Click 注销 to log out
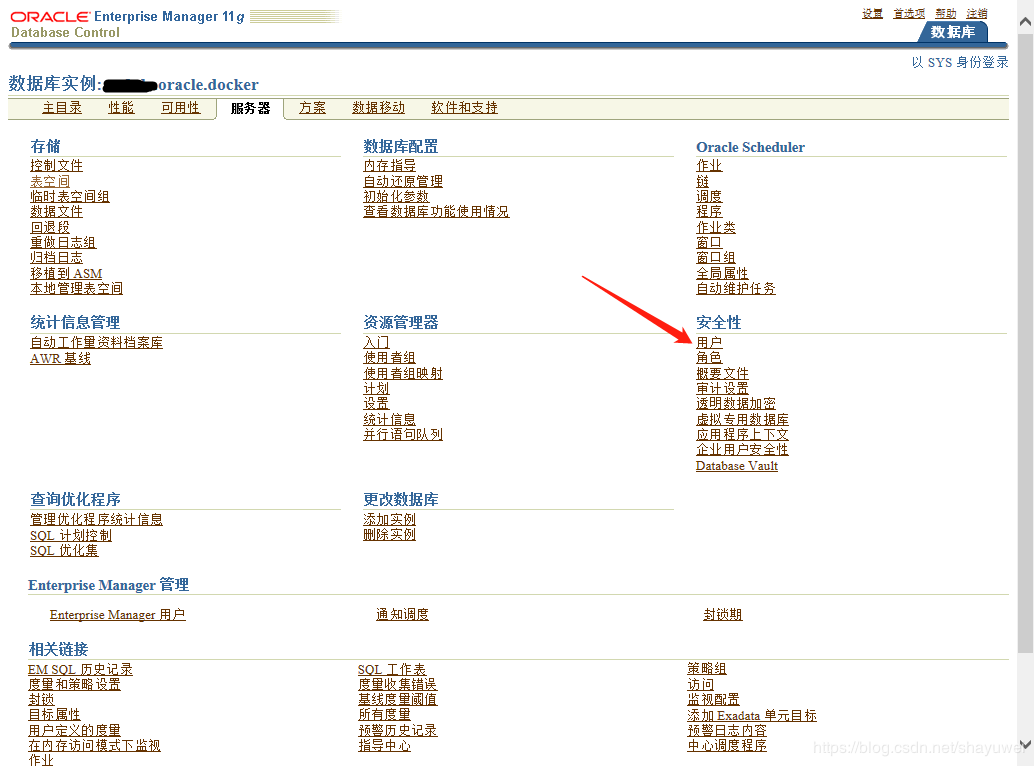The height and width of the screenshot is (766, 1034). (x=977, y=13)
